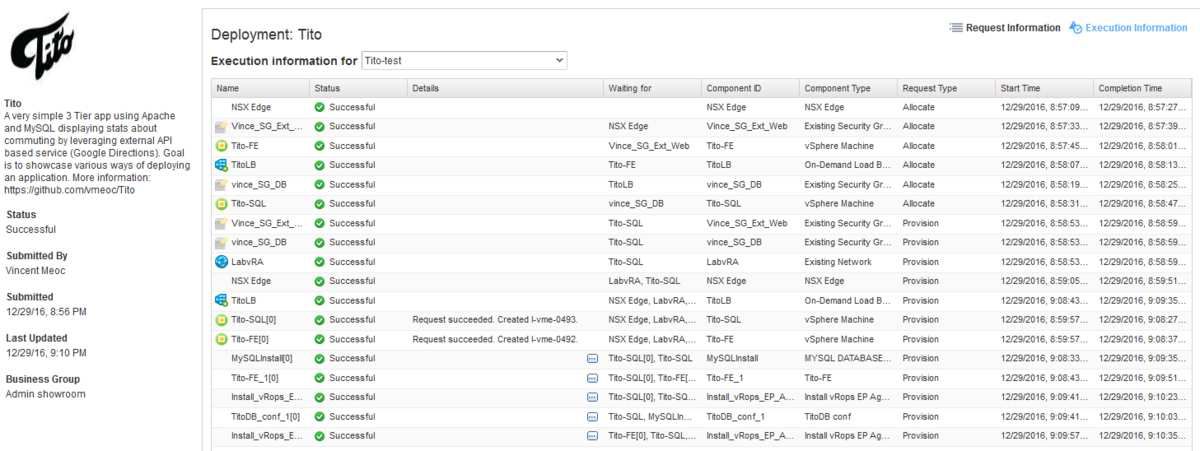Click the 'TitoDB_conf_1' component ID cell
The image size is (1200, 451).
pyautogui.click(x=735, y=417)
